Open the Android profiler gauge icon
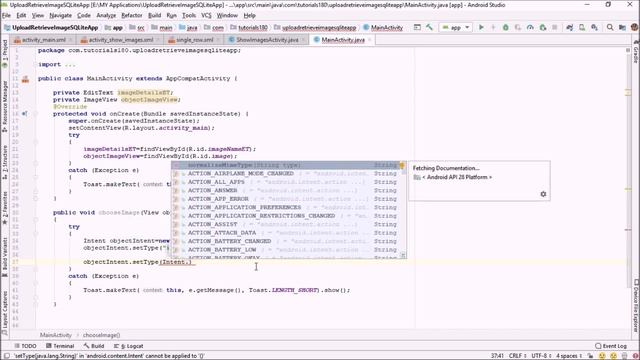This screenshot has height=360, width=640. (x=530, y=27)
